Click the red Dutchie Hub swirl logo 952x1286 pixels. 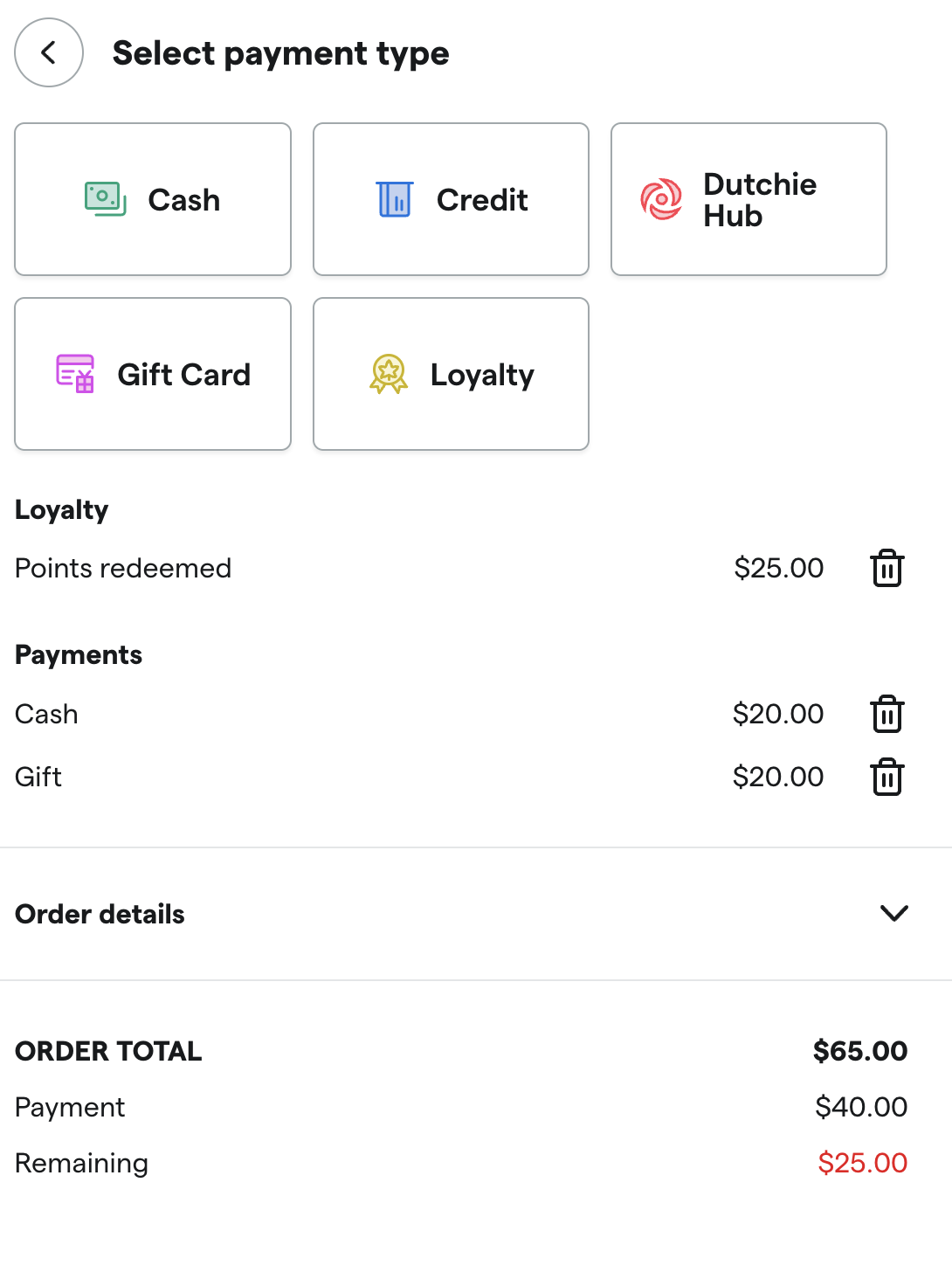pos(661,199)
